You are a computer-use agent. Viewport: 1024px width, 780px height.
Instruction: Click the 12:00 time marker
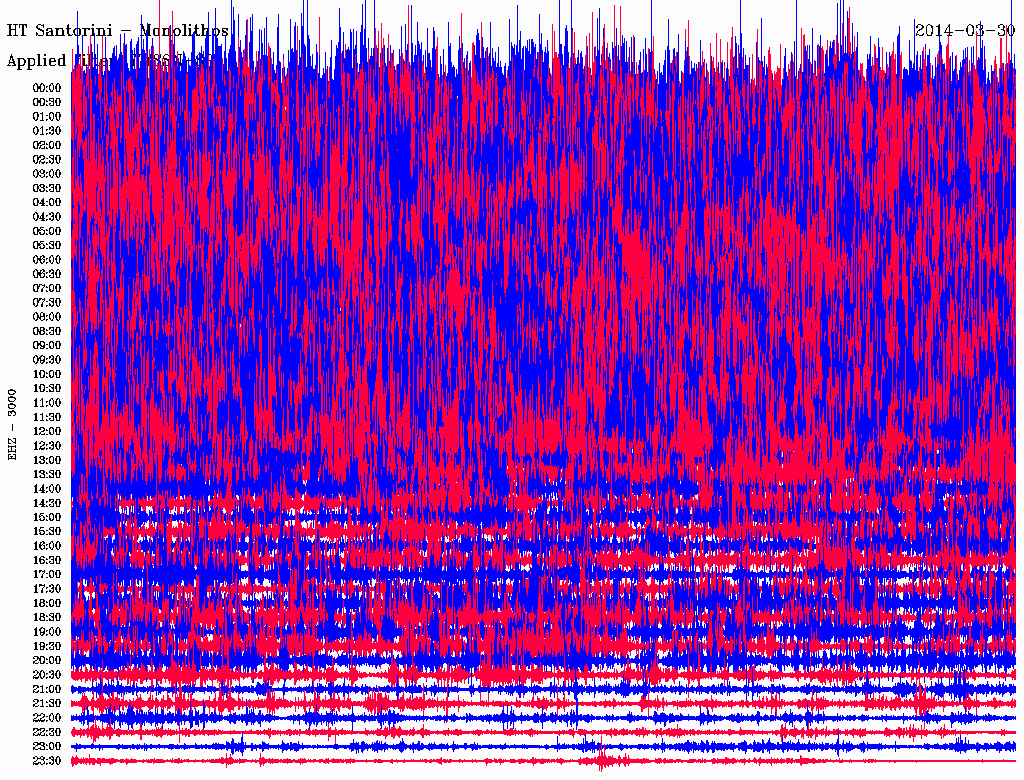point(47,432)
